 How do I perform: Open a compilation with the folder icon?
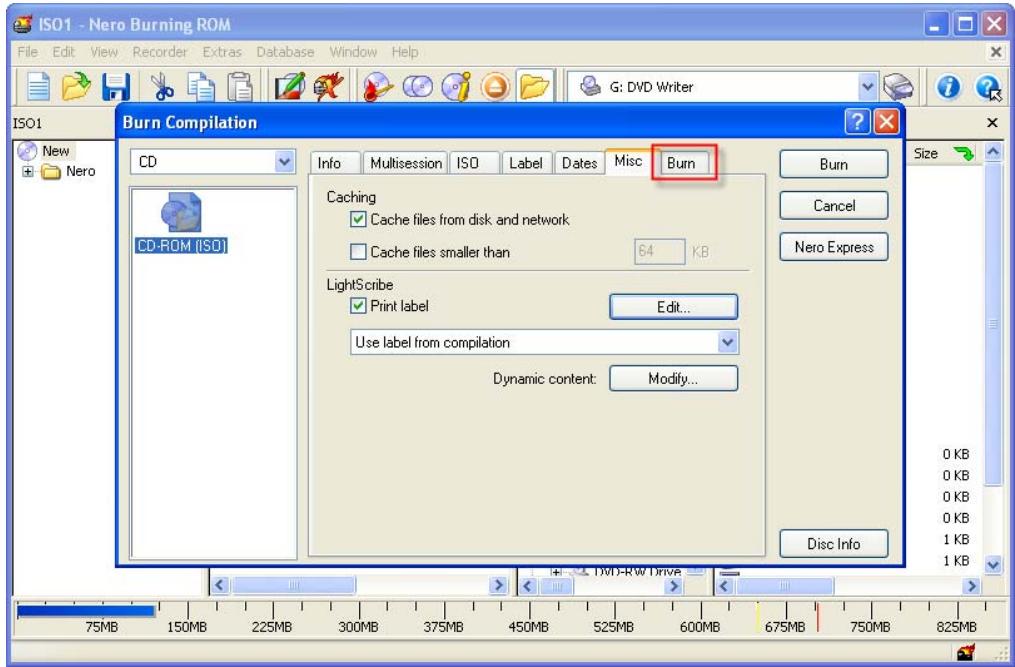point(76,87)
